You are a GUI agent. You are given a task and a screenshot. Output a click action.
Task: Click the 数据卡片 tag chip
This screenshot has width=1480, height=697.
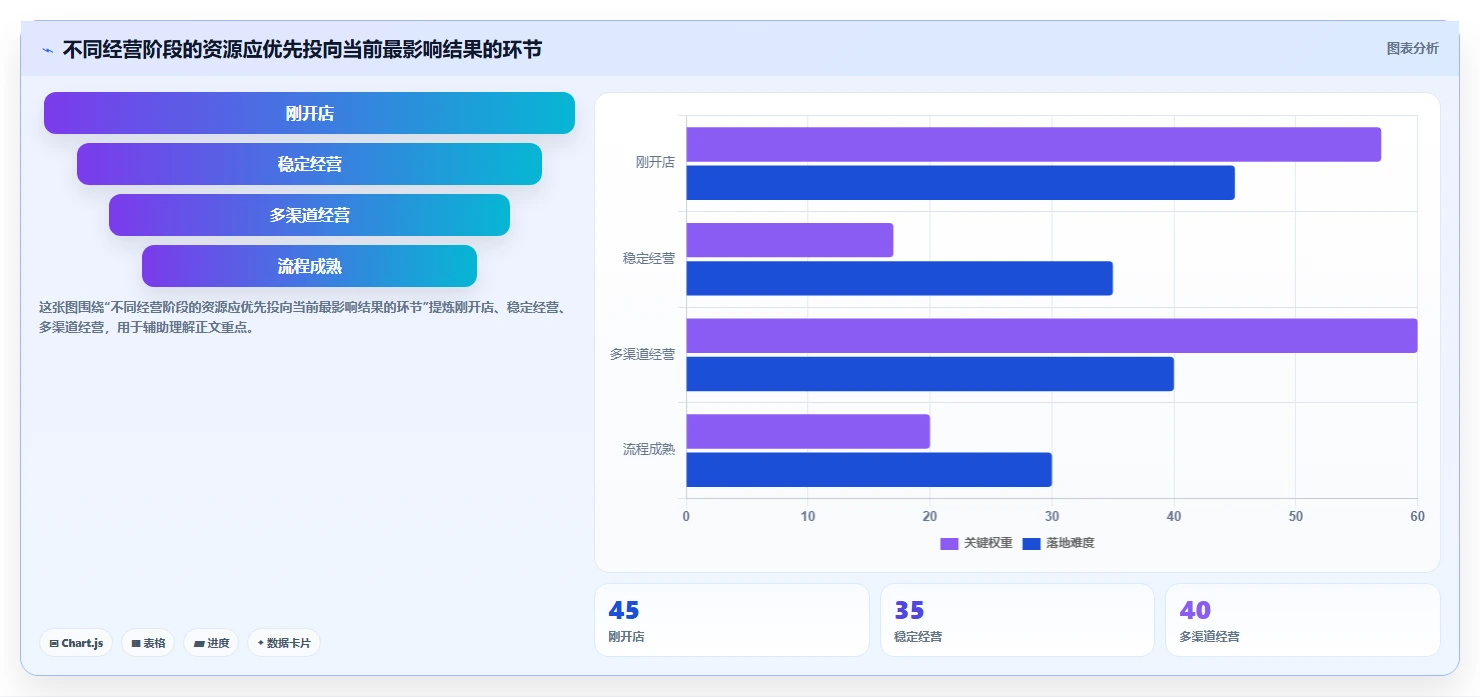coord(284,643)
